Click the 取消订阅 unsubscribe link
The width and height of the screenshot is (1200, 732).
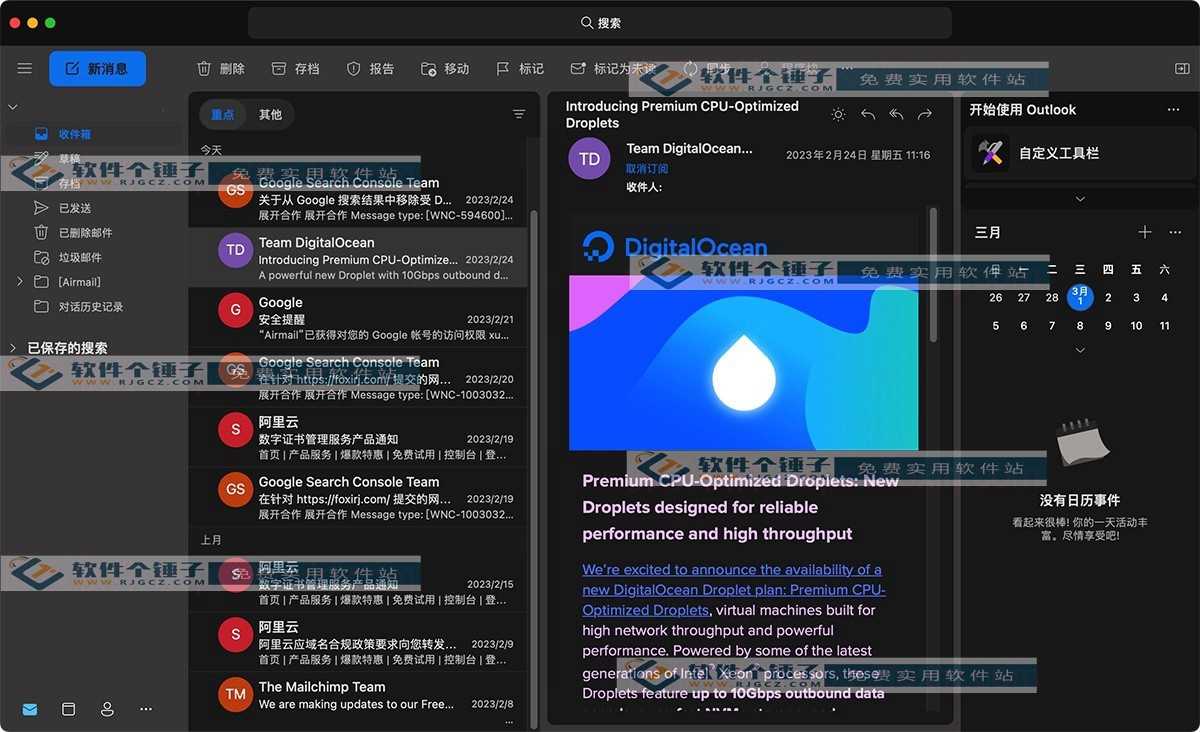[647, 169]
